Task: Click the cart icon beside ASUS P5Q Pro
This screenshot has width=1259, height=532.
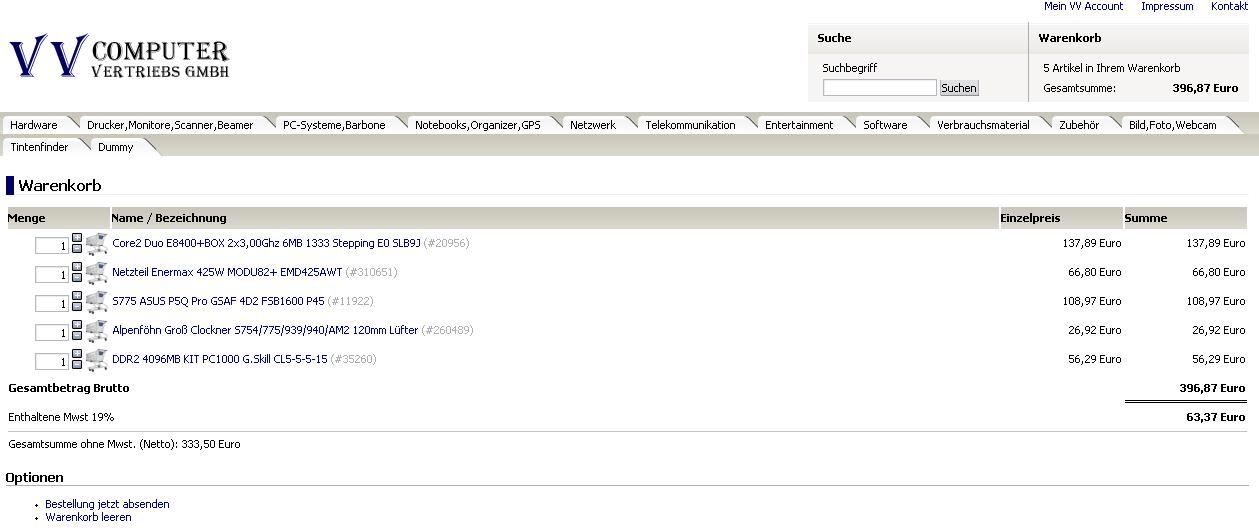Action: click(x=97, y=302)
